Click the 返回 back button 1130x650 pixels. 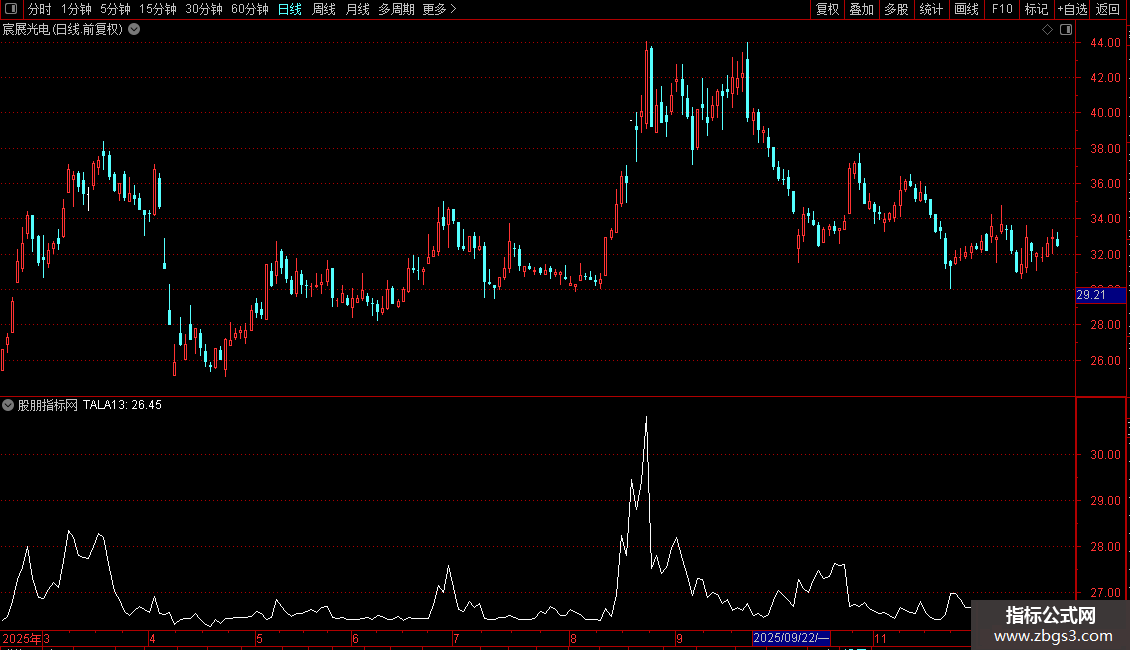(x=1108, y=9)
